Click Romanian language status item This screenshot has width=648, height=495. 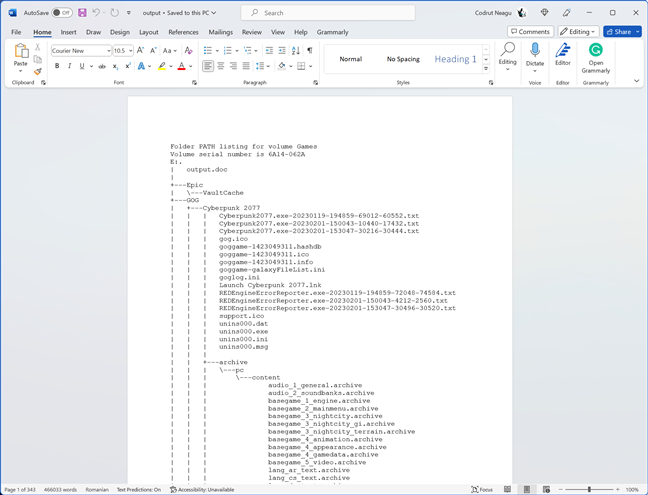point(97,490)
